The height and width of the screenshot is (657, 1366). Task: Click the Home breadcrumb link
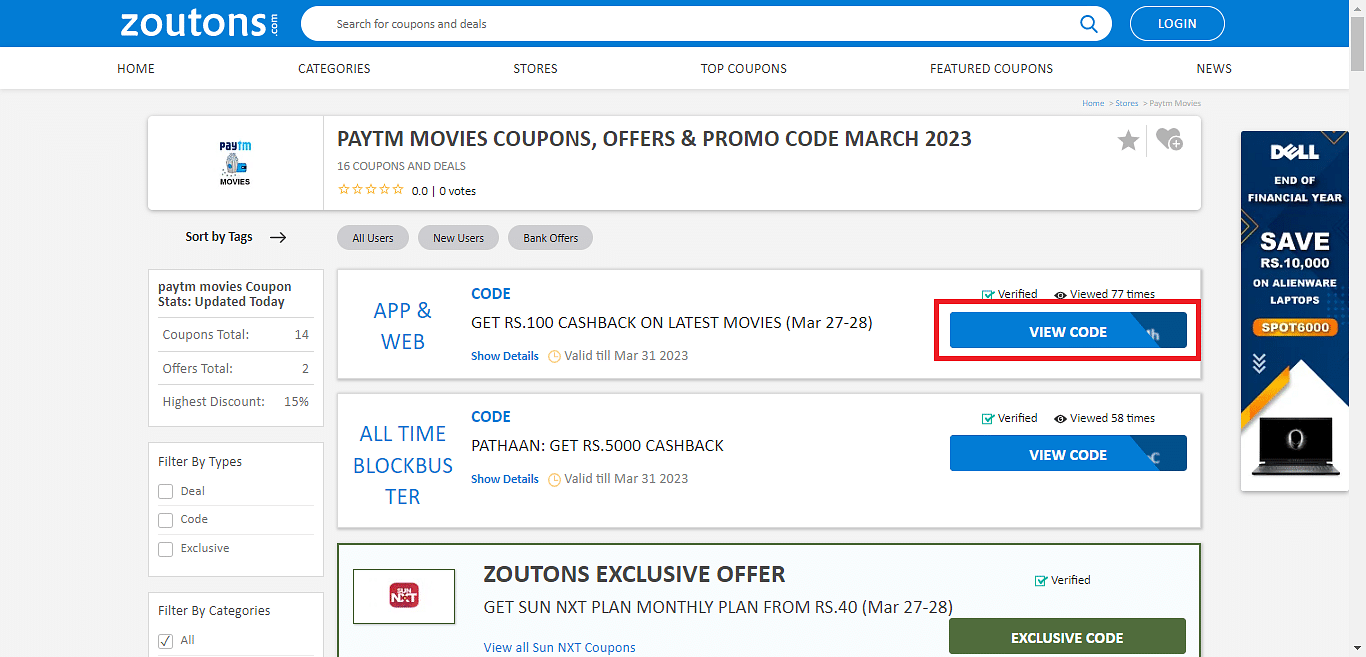coord(1093,103)
